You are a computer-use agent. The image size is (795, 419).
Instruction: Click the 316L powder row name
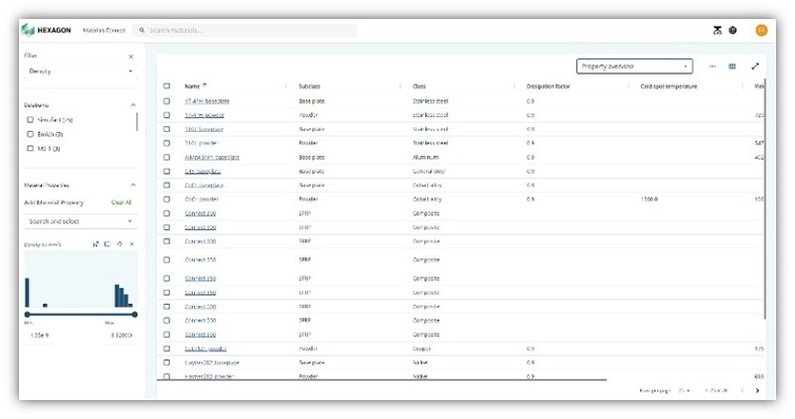pyautogui.click(x=201, y=143)
